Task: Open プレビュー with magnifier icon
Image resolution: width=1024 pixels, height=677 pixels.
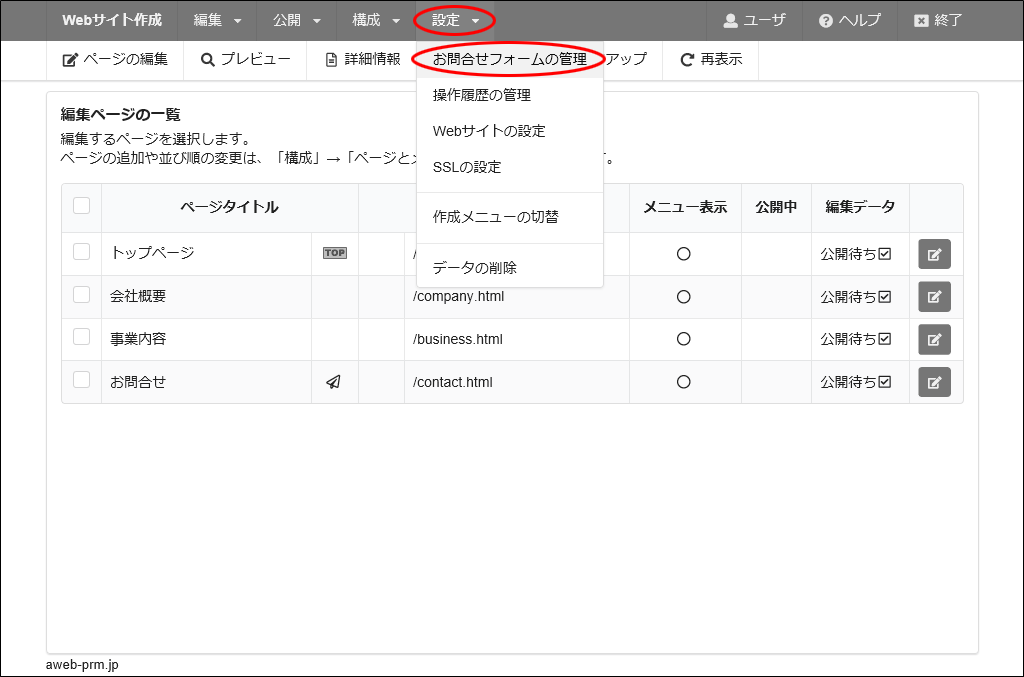Action: tap(245, 60)
